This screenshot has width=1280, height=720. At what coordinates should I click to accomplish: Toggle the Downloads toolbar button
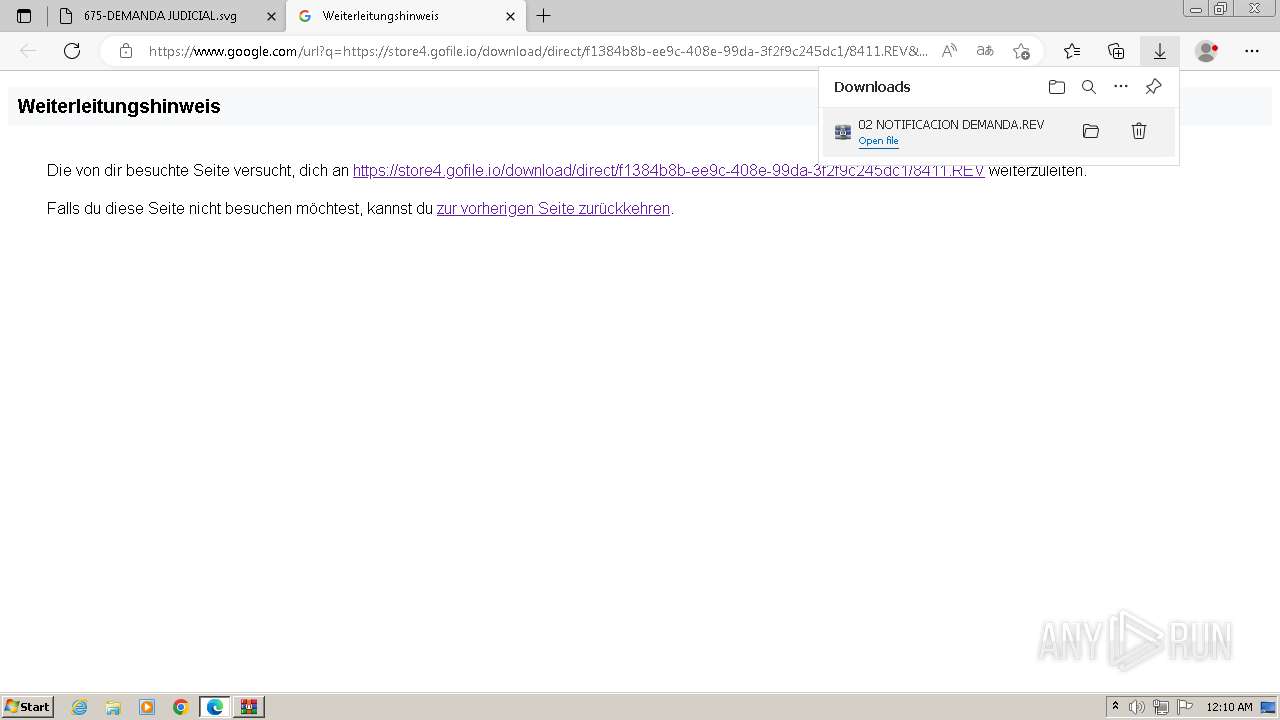pos(1160,51)
